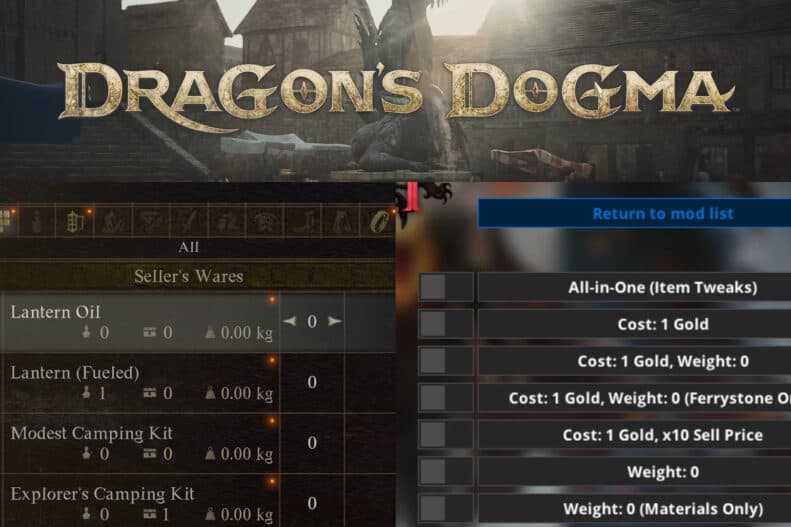Viewport: 791px width, 527px height.
Task: Choose the Lantern (Fueled) item row
Action: 198,383
